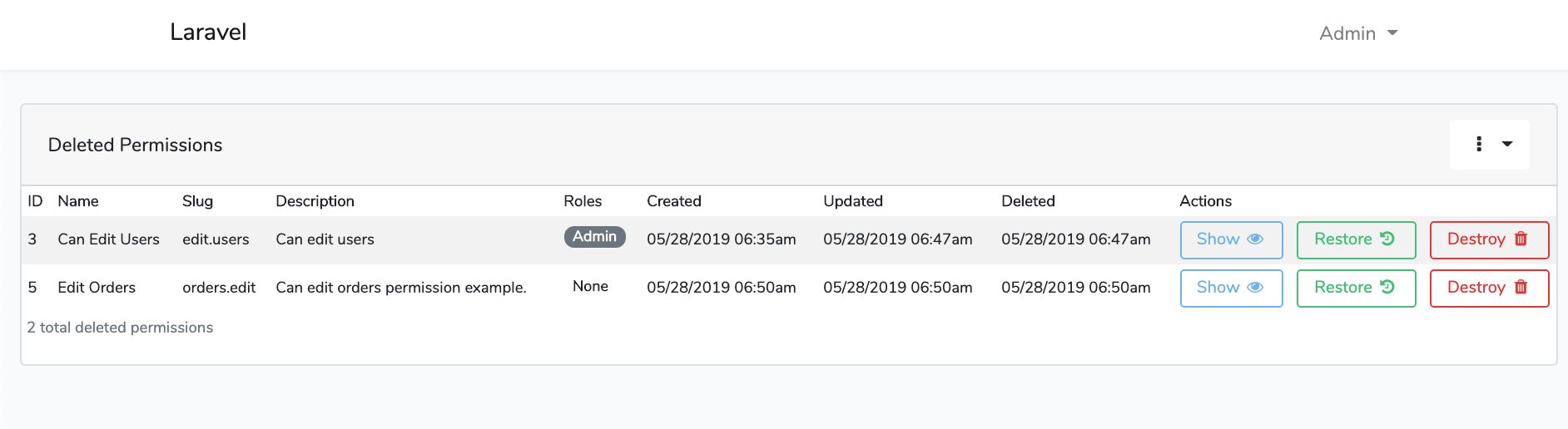Click restore arrow icon for Can Edit Users

click(x=1387, y=239)
